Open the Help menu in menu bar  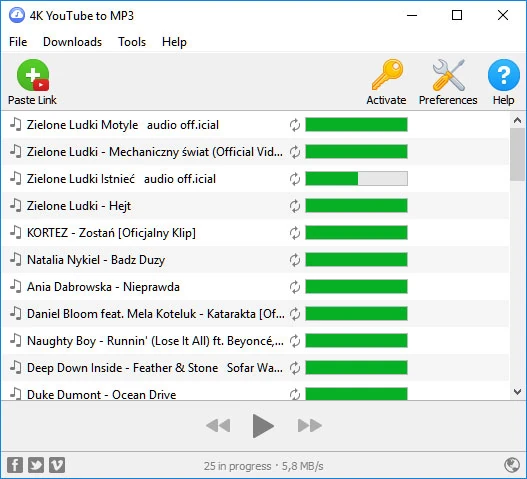(x=174, y=42)
